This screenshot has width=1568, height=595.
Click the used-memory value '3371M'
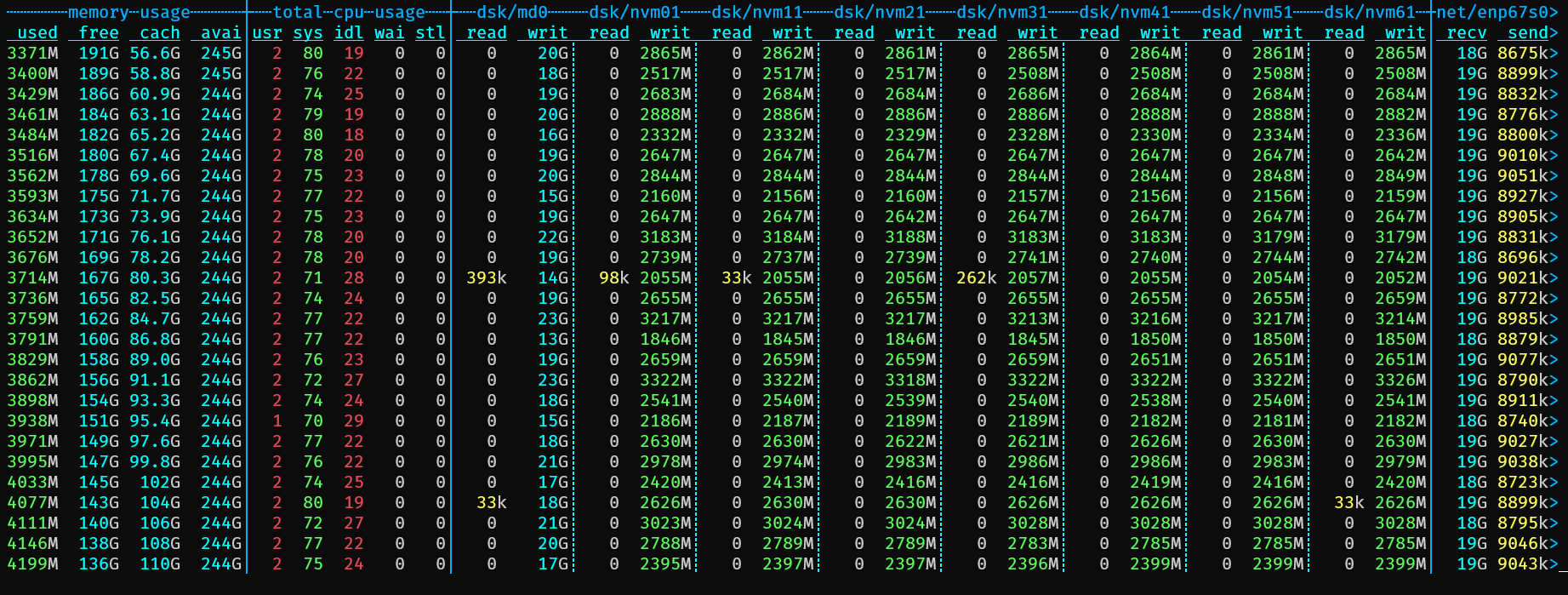point(32,53)
